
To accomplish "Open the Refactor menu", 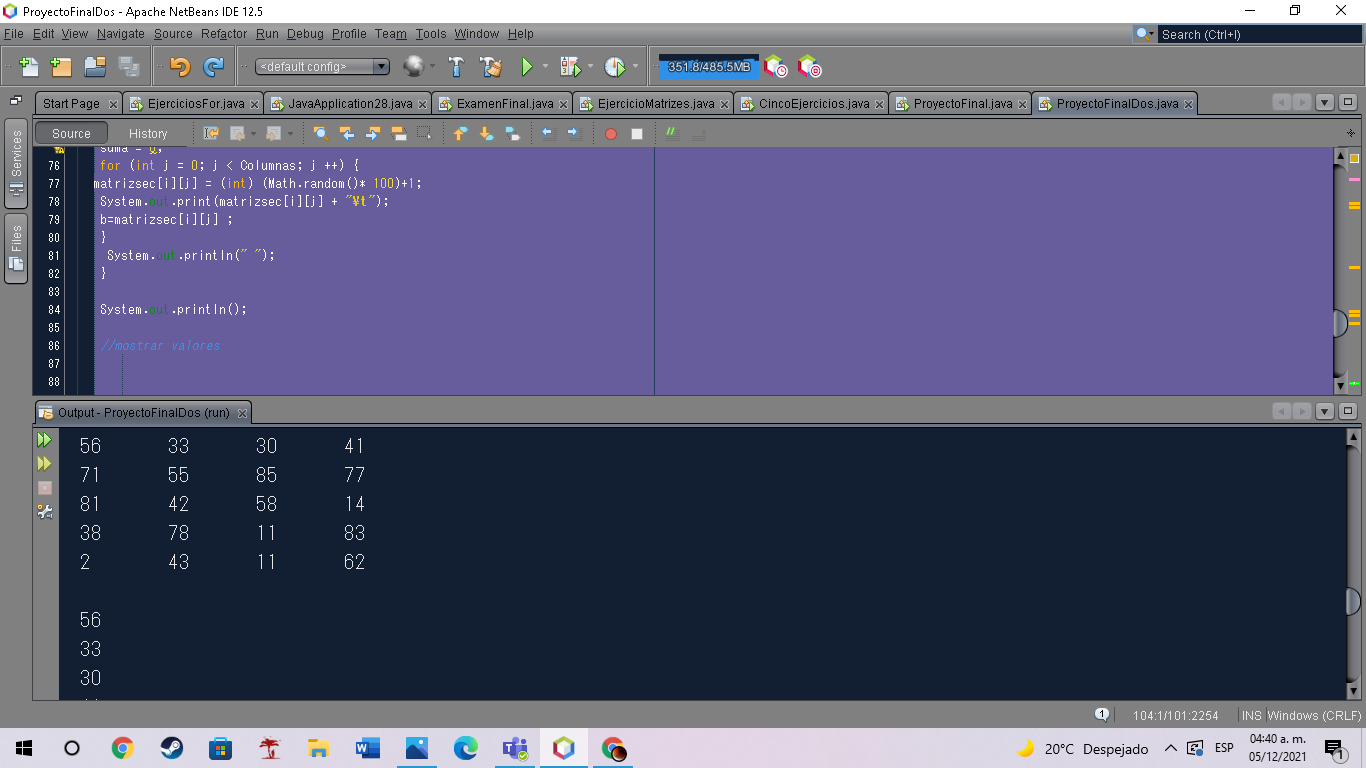I will click(224, 34).
